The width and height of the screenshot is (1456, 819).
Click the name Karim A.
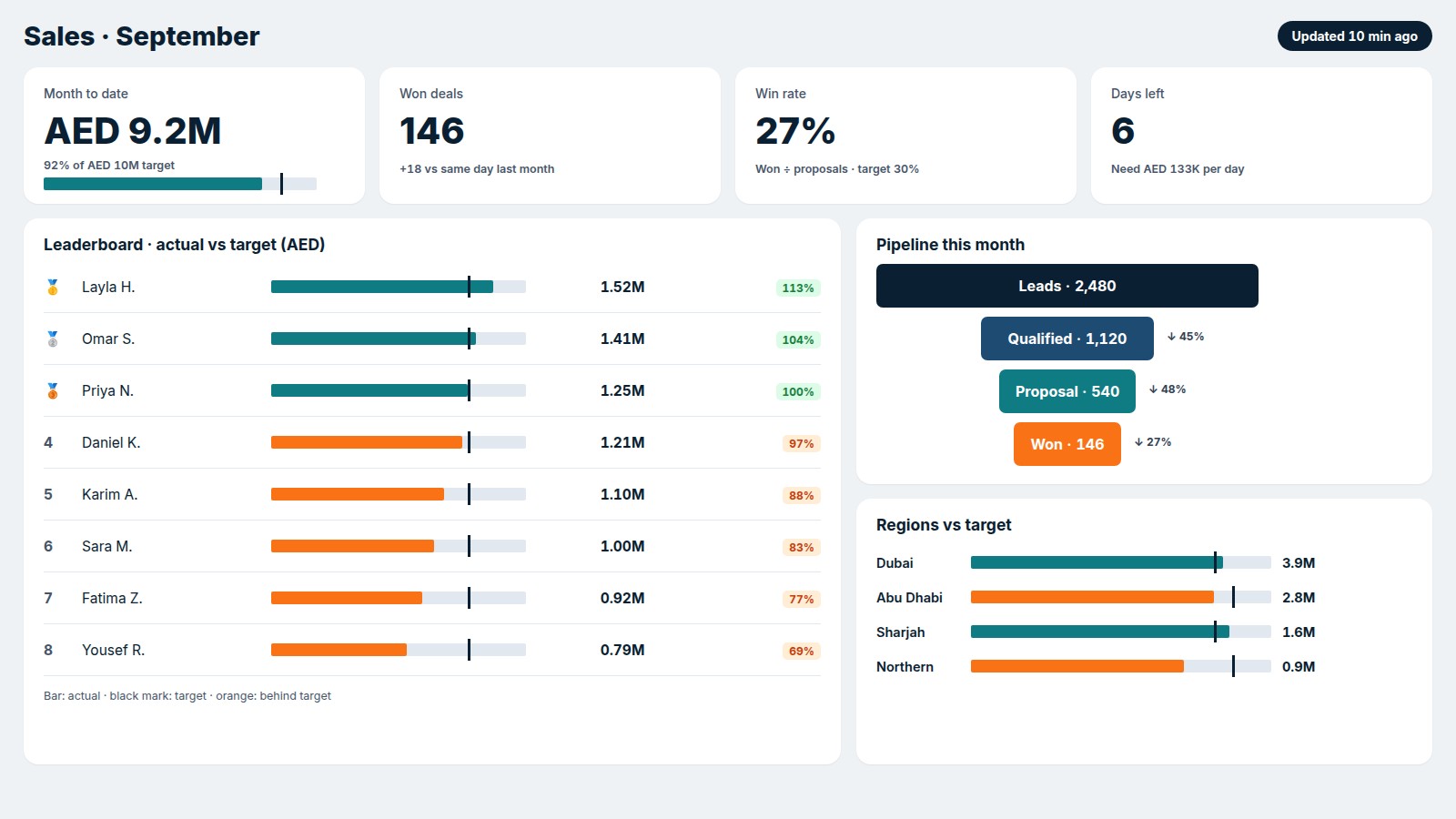tap(109, 494)
